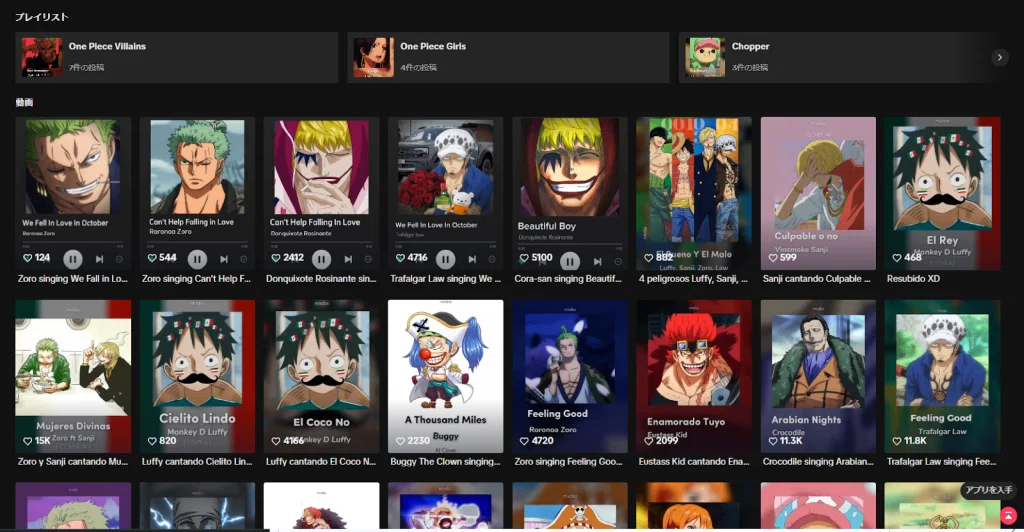1024x532 pixels.
Task: Open the Sanji Culpable o no thumbnail
Action: pyautogui.click(x=818, y=193)
